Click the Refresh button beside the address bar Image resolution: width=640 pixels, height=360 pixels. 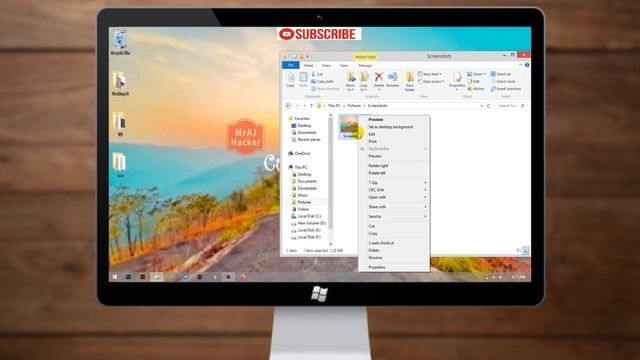489,106
